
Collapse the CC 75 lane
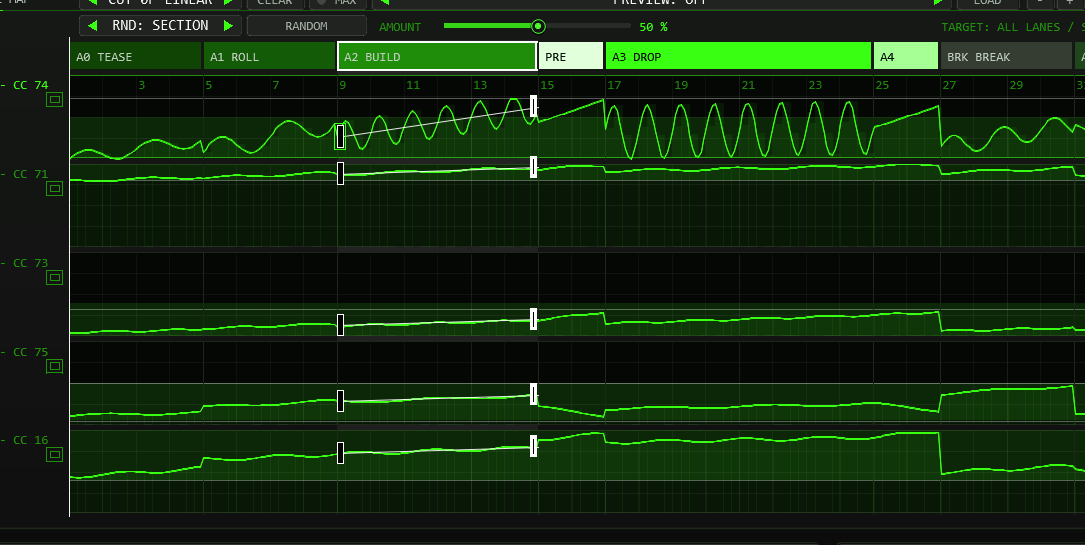click(4, 351)
